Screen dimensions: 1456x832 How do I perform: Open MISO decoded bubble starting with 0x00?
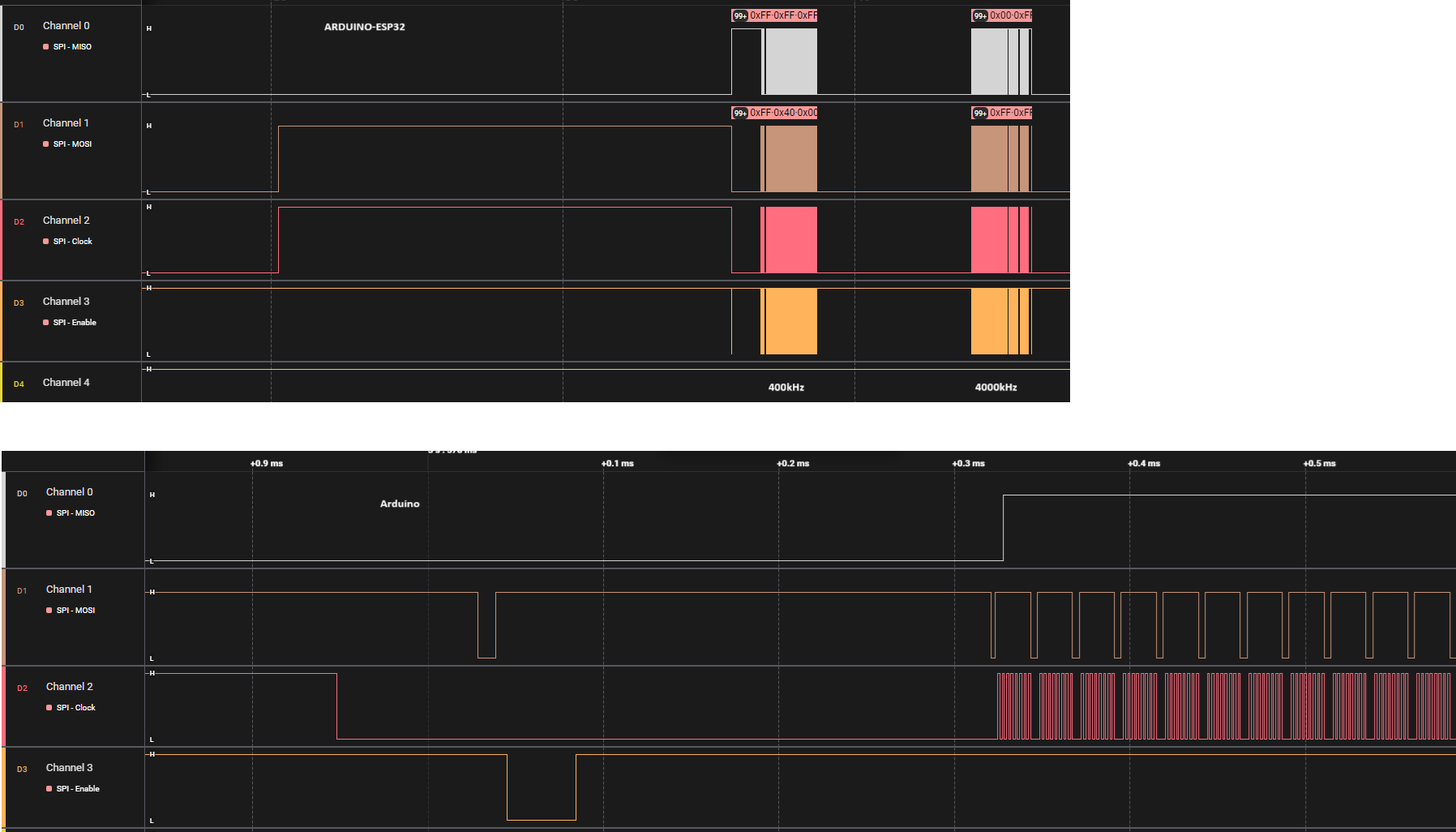pyautogui.click(x=1001, y=15)
